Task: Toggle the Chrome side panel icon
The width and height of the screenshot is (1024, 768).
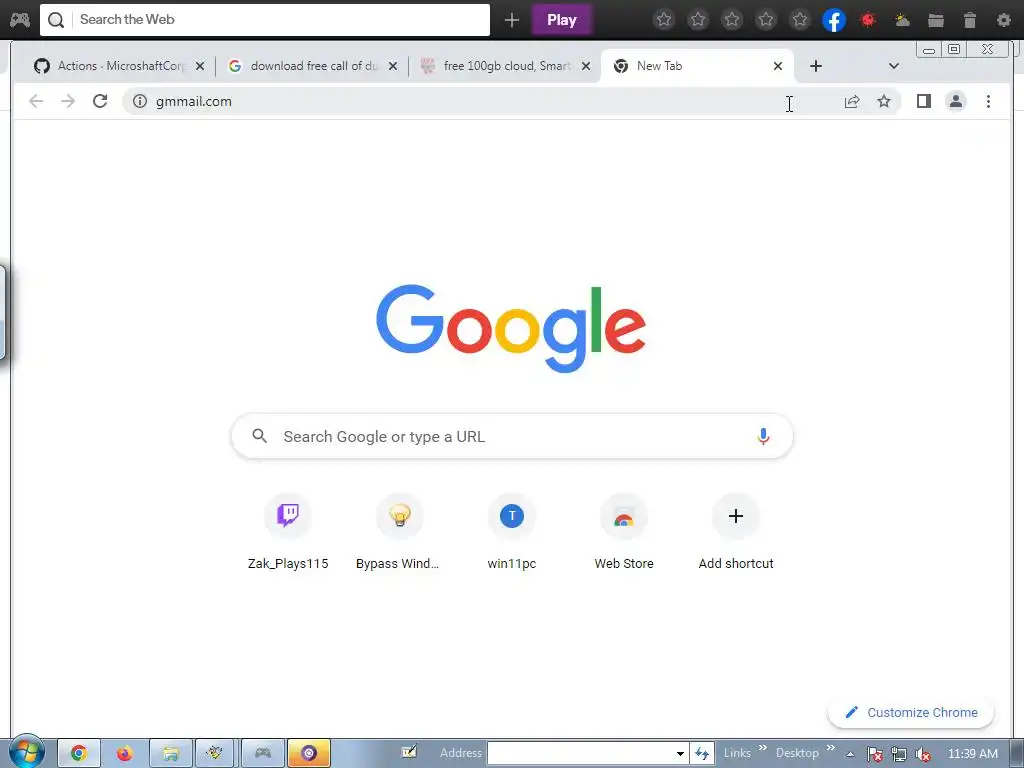Action: pyautogui.click(x=923, y=101)
